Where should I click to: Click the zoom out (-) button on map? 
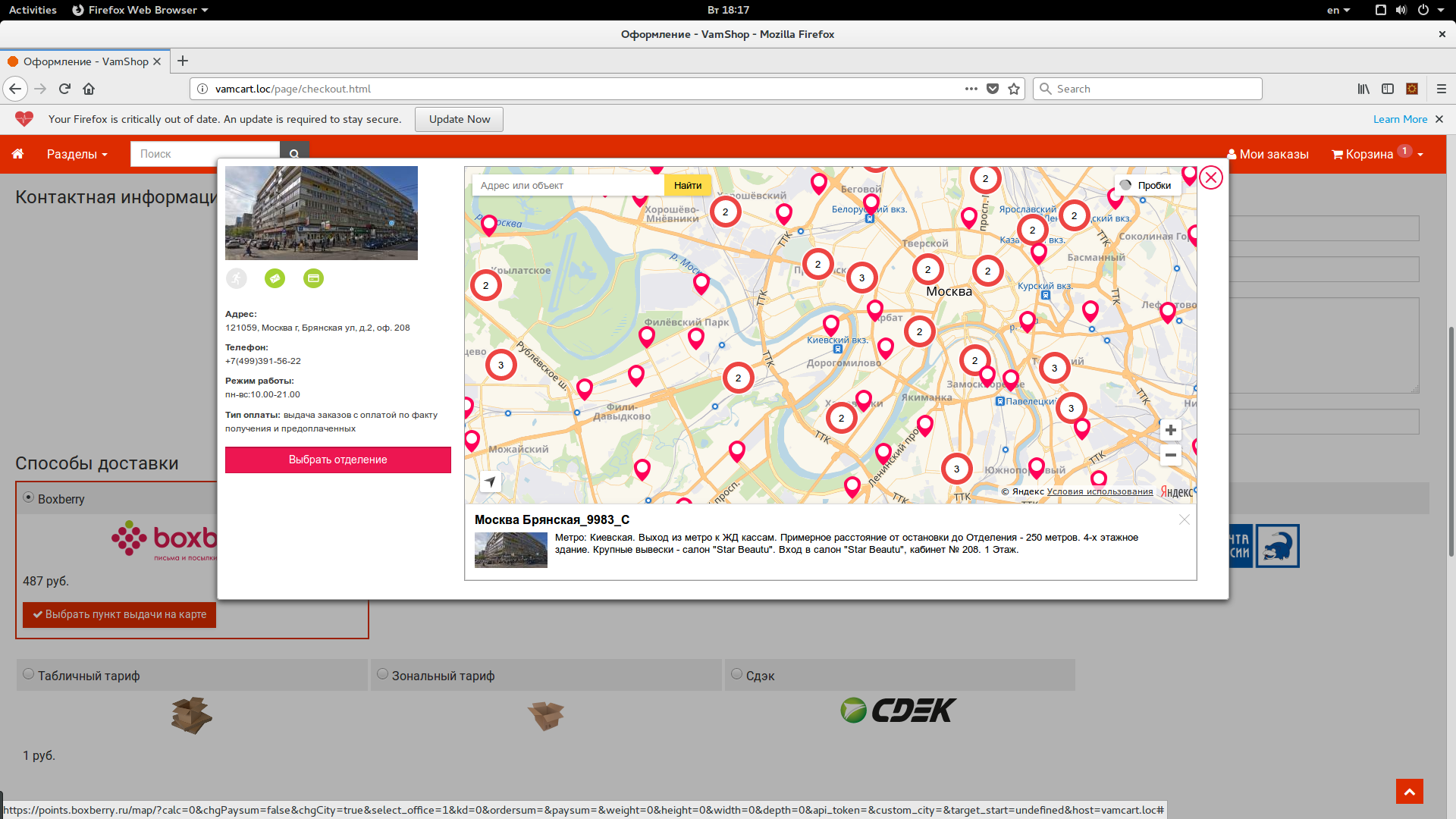coord(1172,455)
